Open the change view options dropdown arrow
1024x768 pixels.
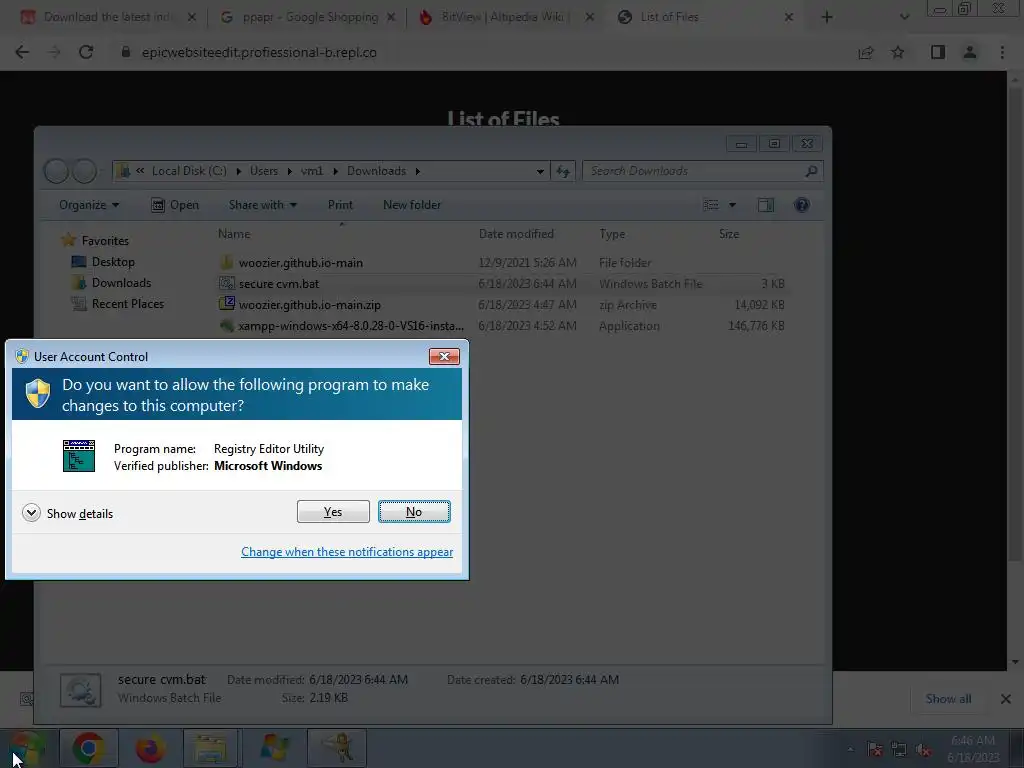click(732, 205)
